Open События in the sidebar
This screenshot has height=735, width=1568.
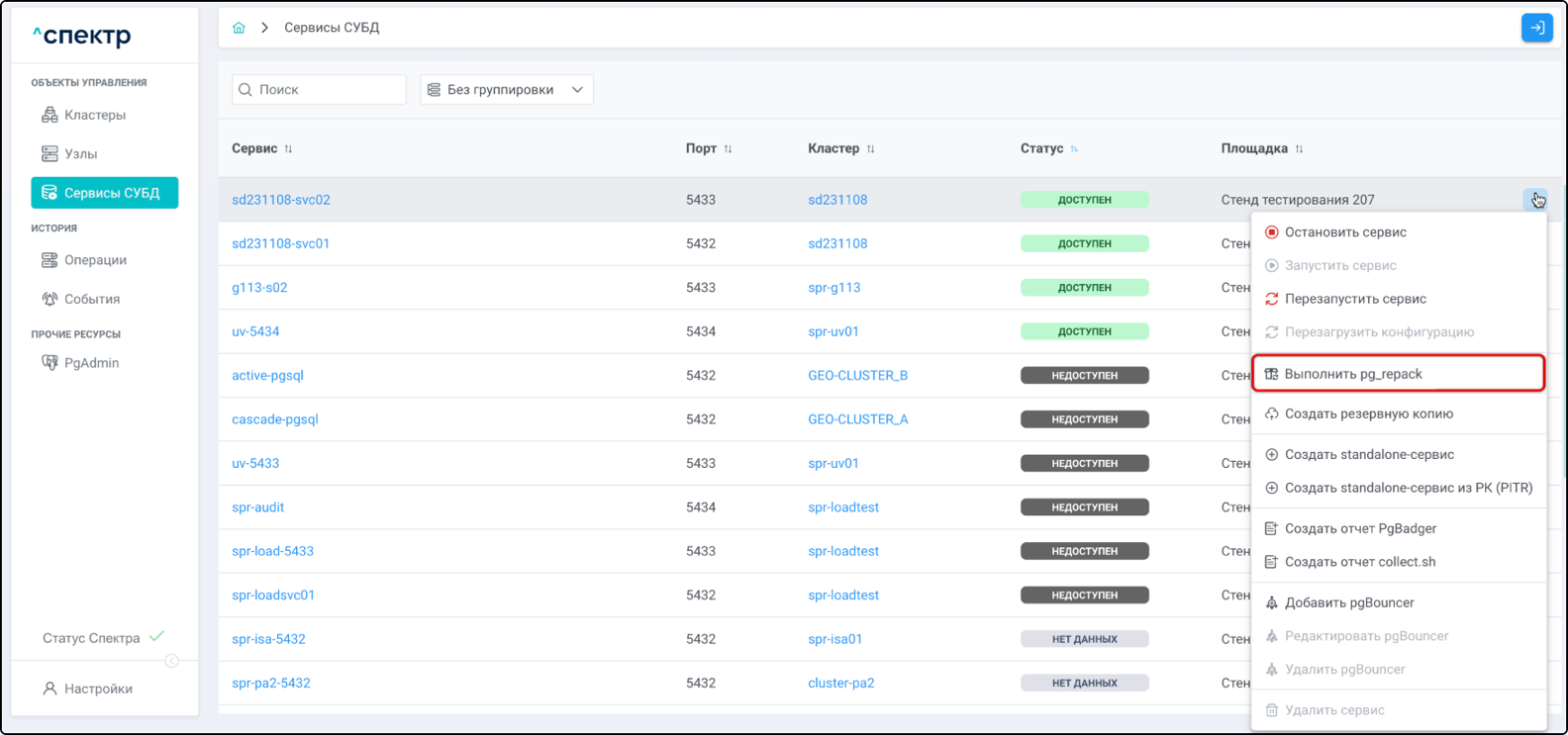(x=91, y=299)
